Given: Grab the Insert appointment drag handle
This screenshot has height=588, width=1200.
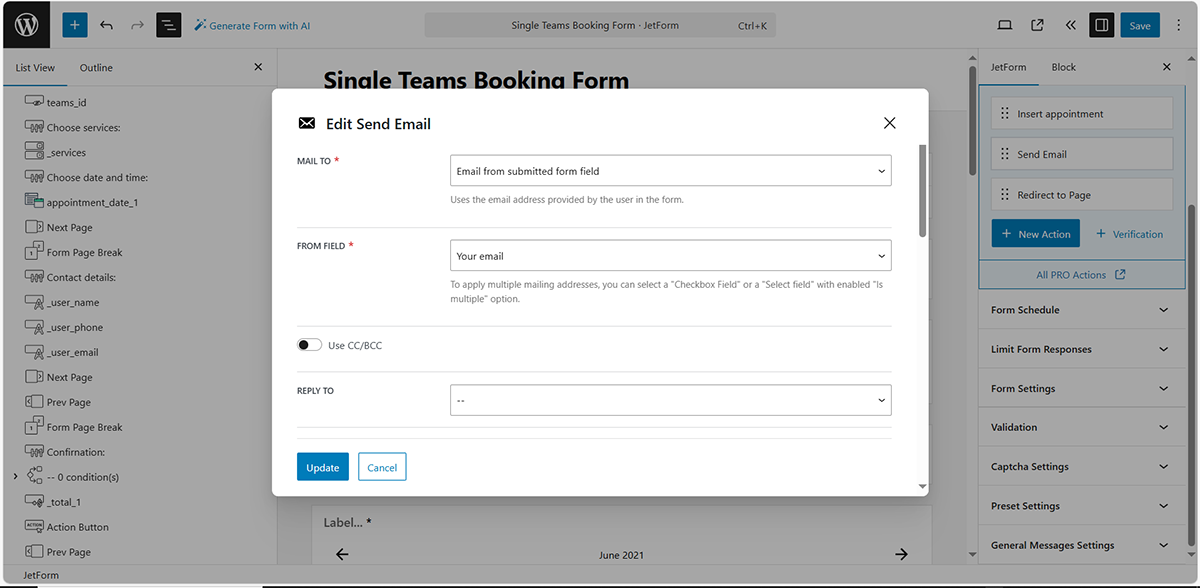Looking at the screenshot, I should click(x=1005, y=114).
